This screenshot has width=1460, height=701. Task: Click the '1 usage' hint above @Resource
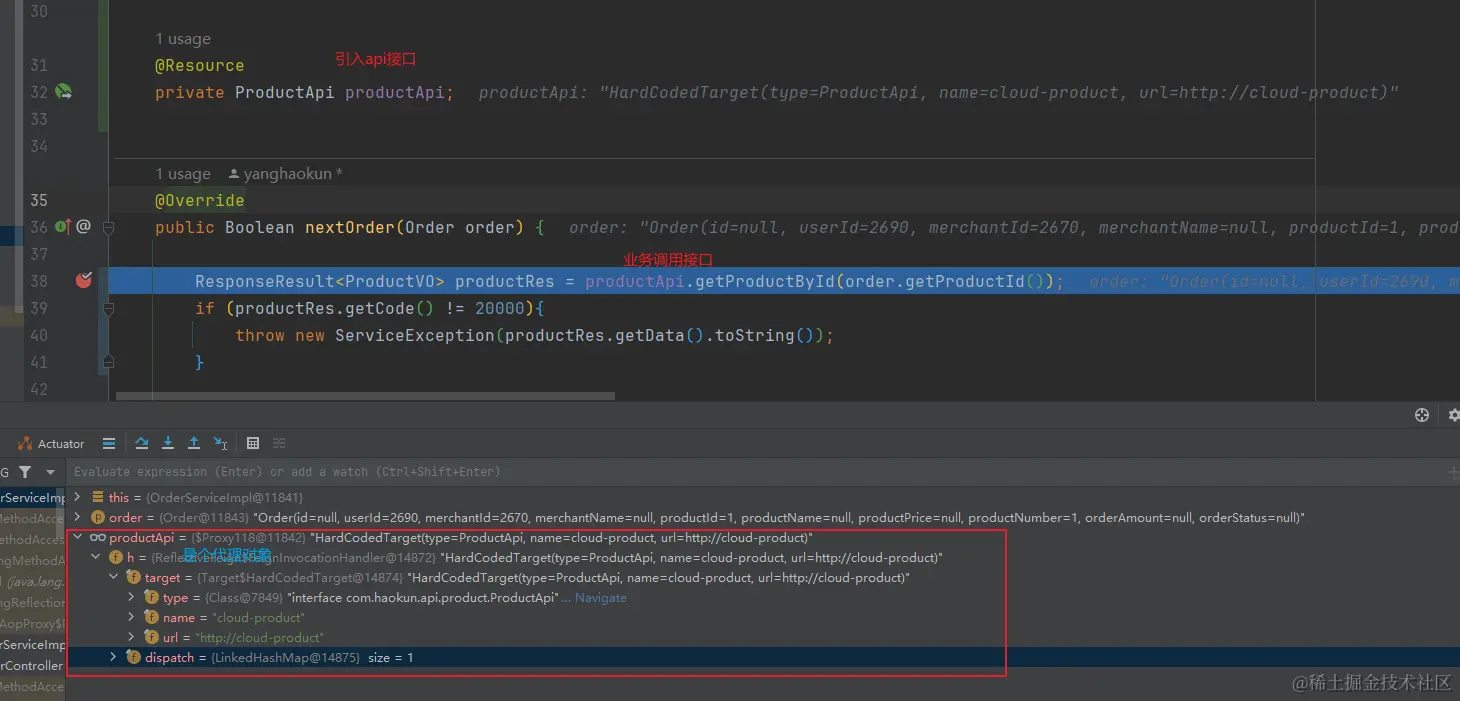tap(183, 39)
